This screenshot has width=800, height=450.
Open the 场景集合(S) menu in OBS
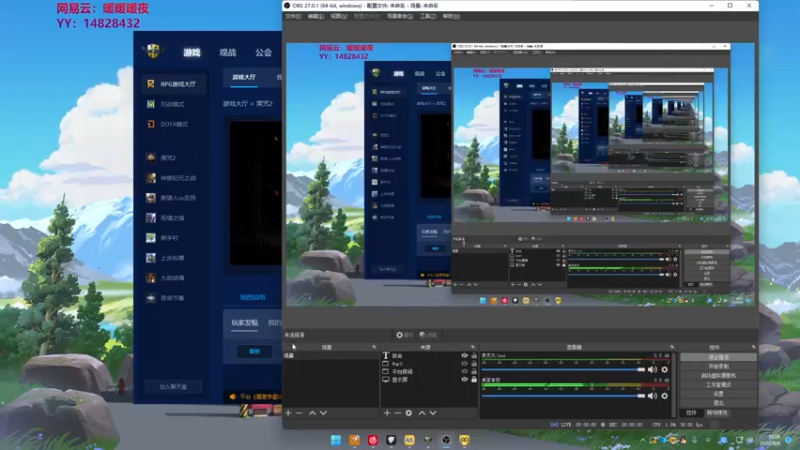click(x=399, y=16)
